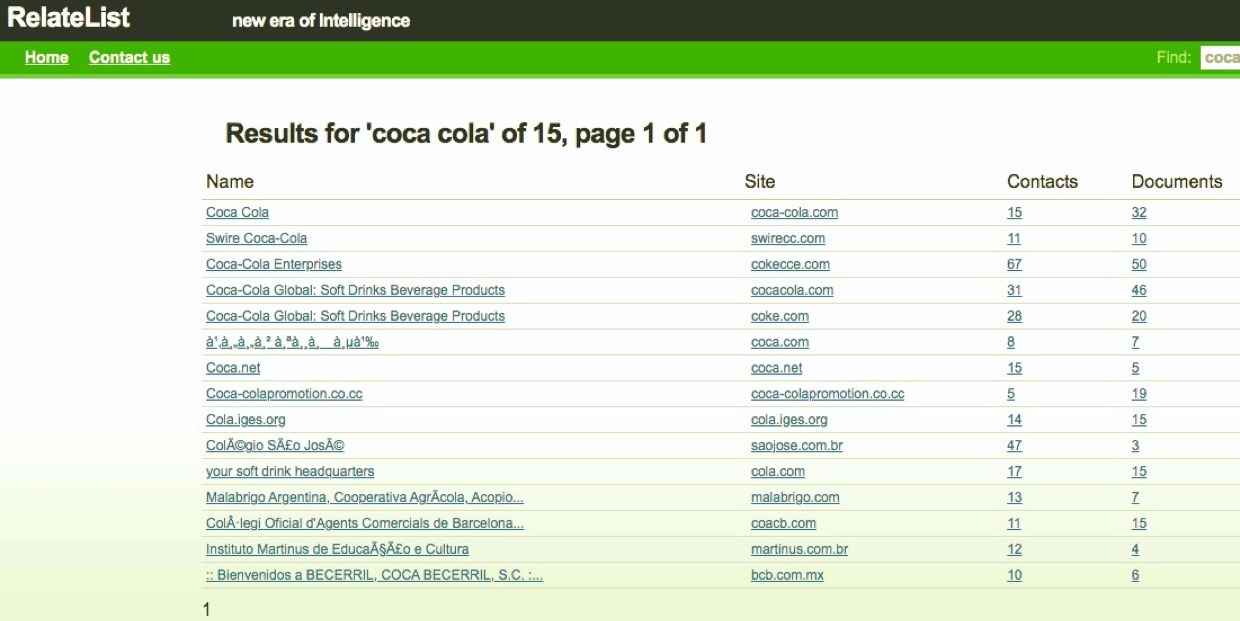Image resolution: width=1240 pixels, height=621 pixels.
Task: Visit the saojose.com.br site link
Action: pos(797,446)
